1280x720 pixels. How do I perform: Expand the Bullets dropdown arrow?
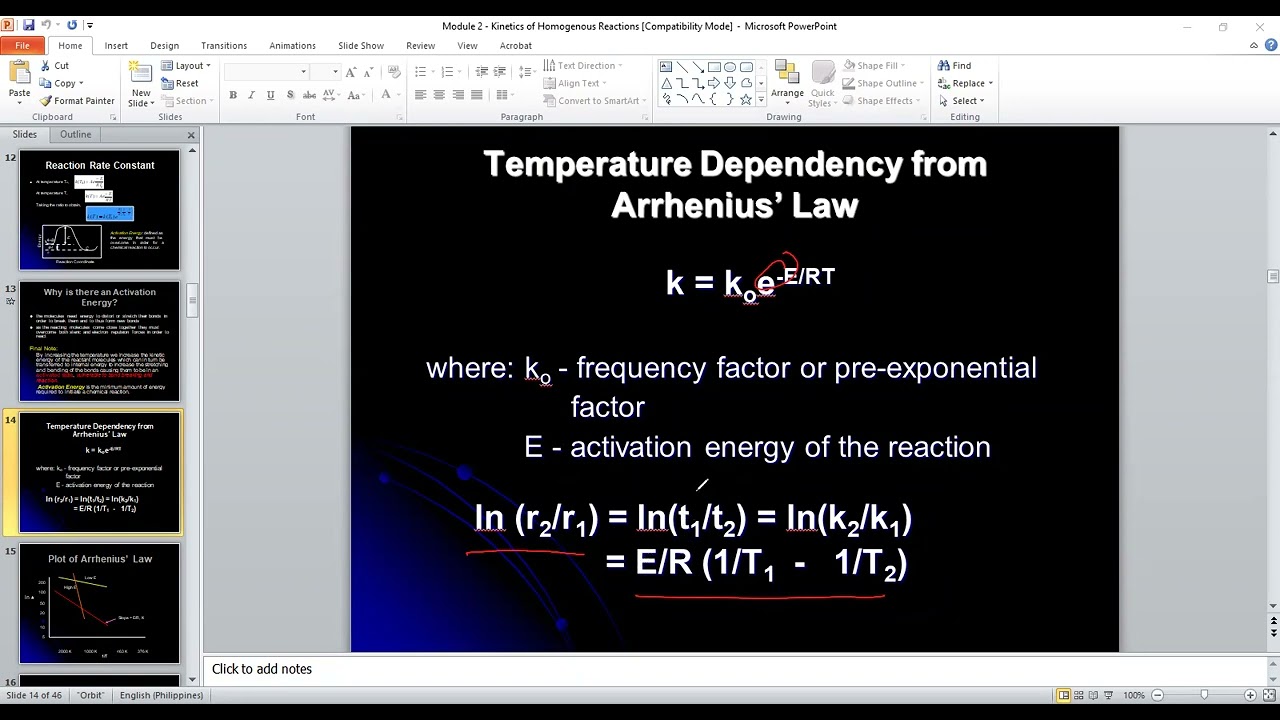pos(432,72)
